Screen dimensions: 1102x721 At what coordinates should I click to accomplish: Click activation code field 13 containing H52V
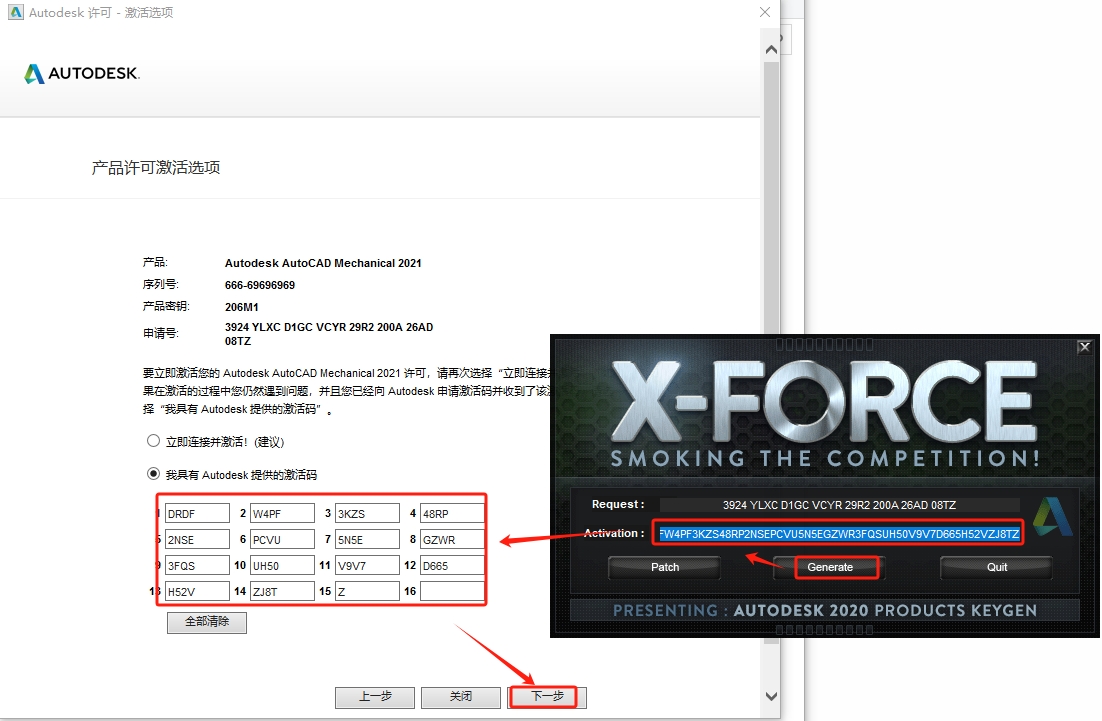click(x=197, y=592)
